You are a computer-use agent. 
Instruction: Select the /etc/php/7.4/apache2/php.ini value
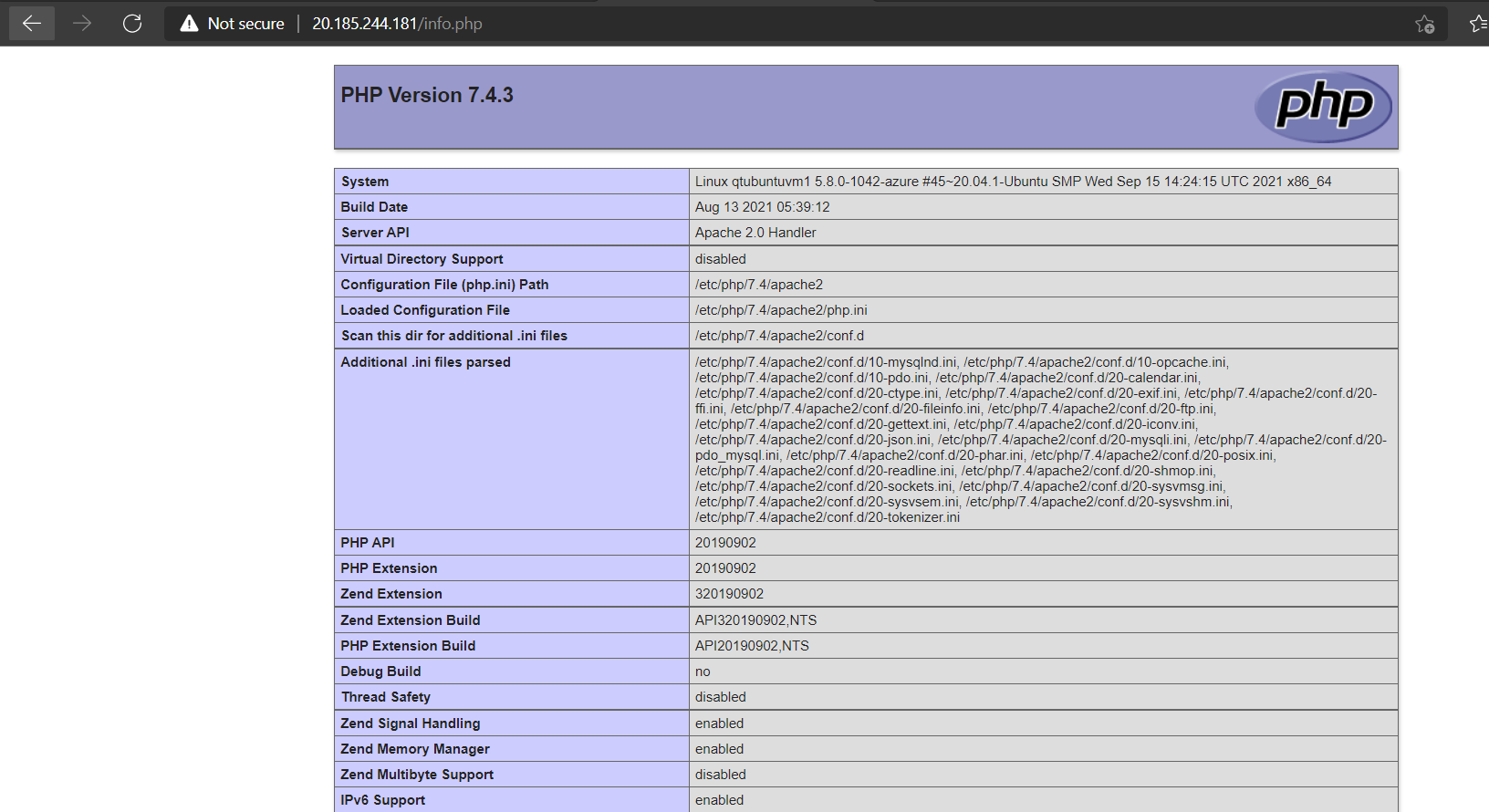click(781, 310)
